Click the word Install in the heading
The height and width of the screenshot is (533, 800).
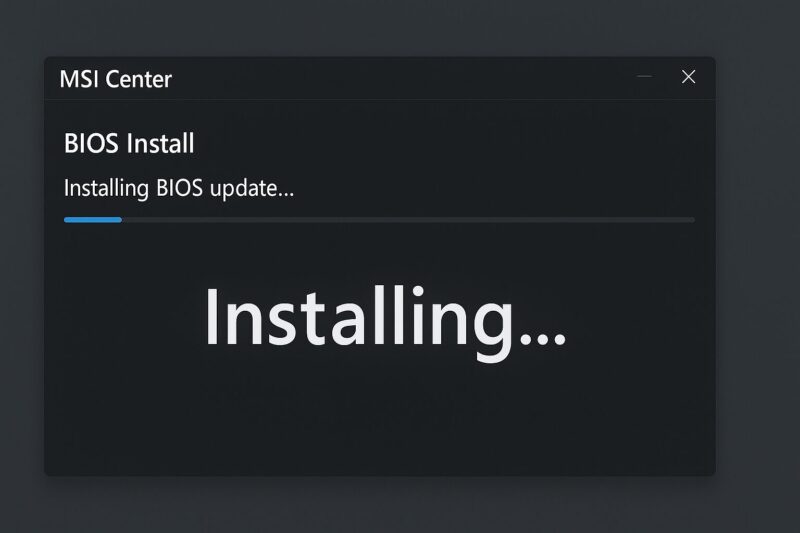click(161, 143)
